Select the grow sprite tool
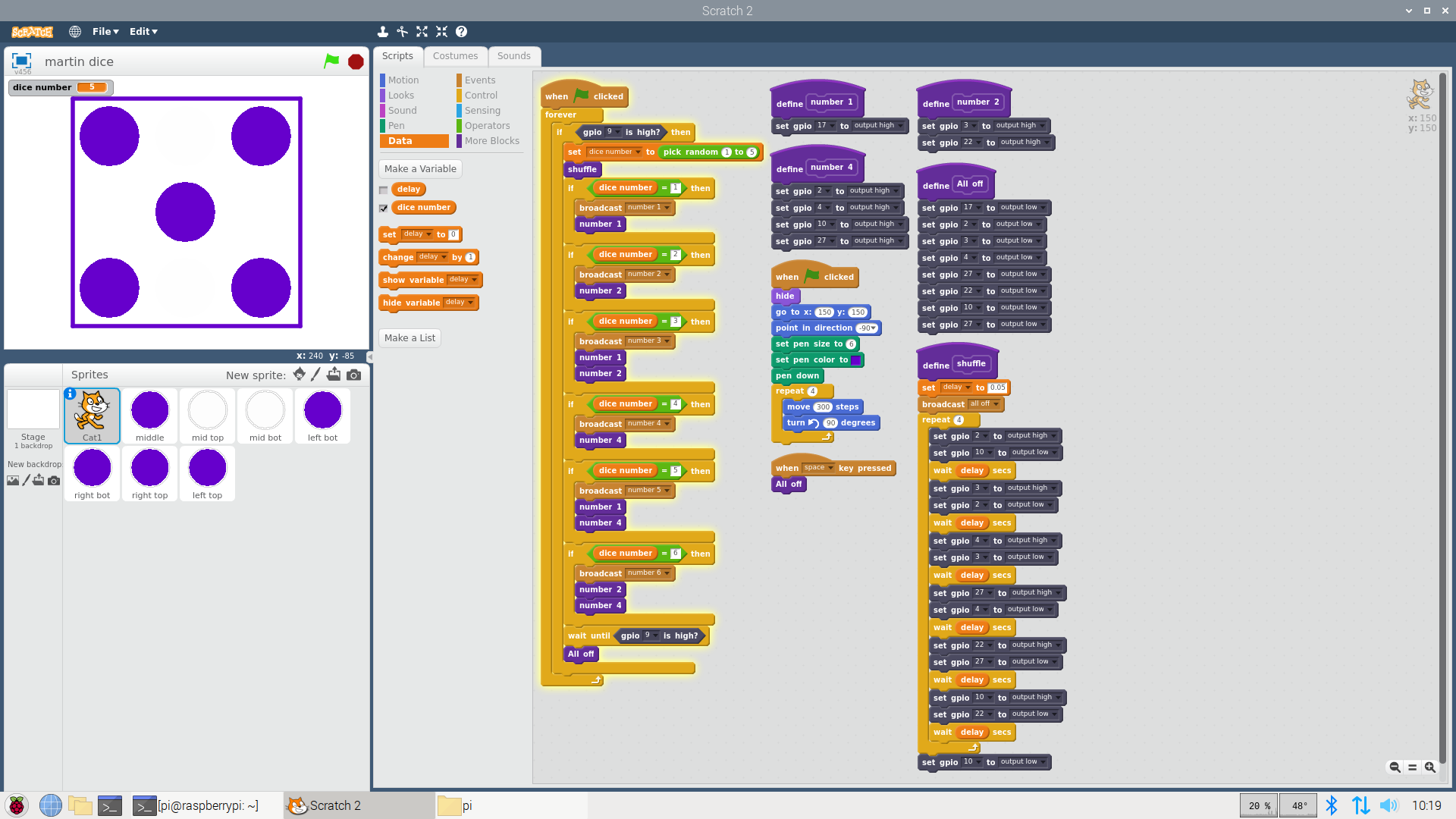 [x=422, y=32]
